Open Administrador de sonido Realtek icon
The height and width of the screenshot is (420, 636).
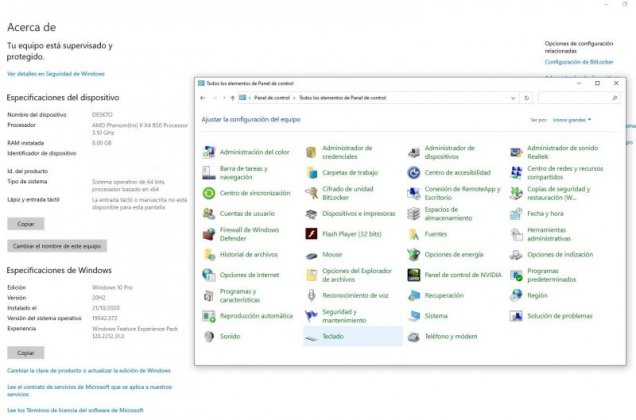(516, 152)
